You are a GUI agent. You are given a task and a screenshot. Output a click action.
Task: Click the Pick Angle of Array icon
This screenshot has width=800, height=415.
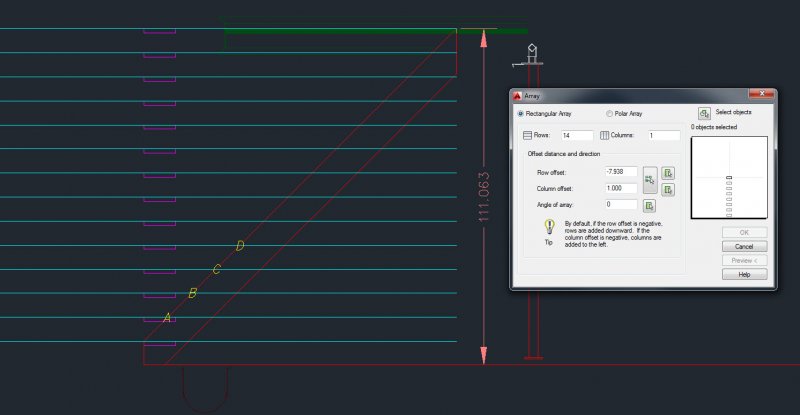tap(649, 206)
